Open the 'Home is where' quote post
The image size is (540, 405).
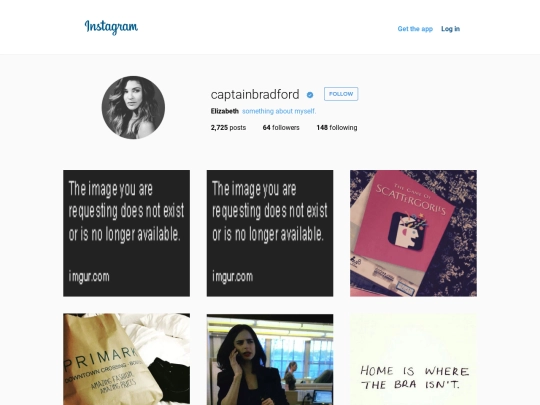413,359
